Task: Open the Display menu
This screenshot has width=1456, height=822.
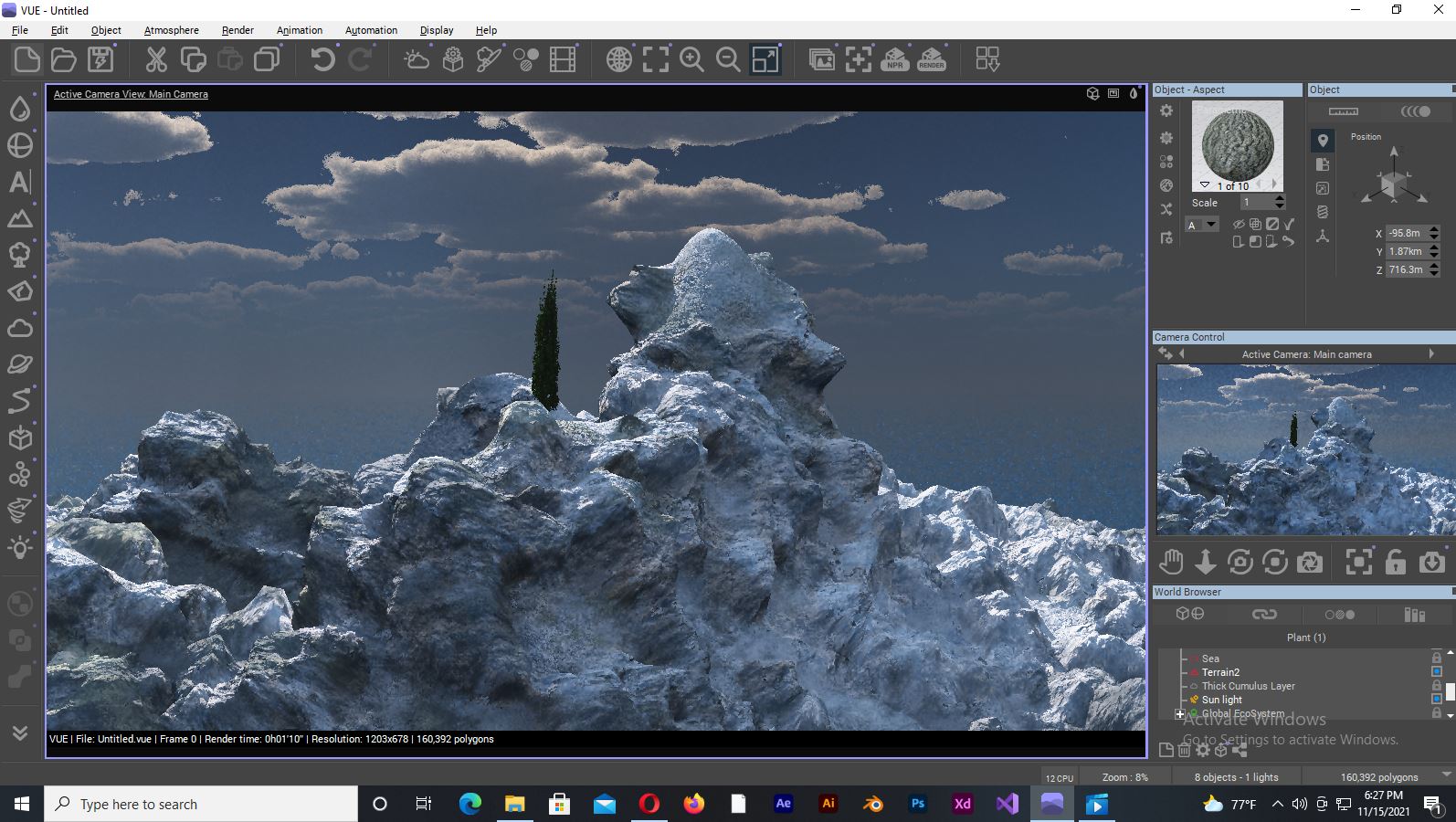Action: [x=437, y=30]
